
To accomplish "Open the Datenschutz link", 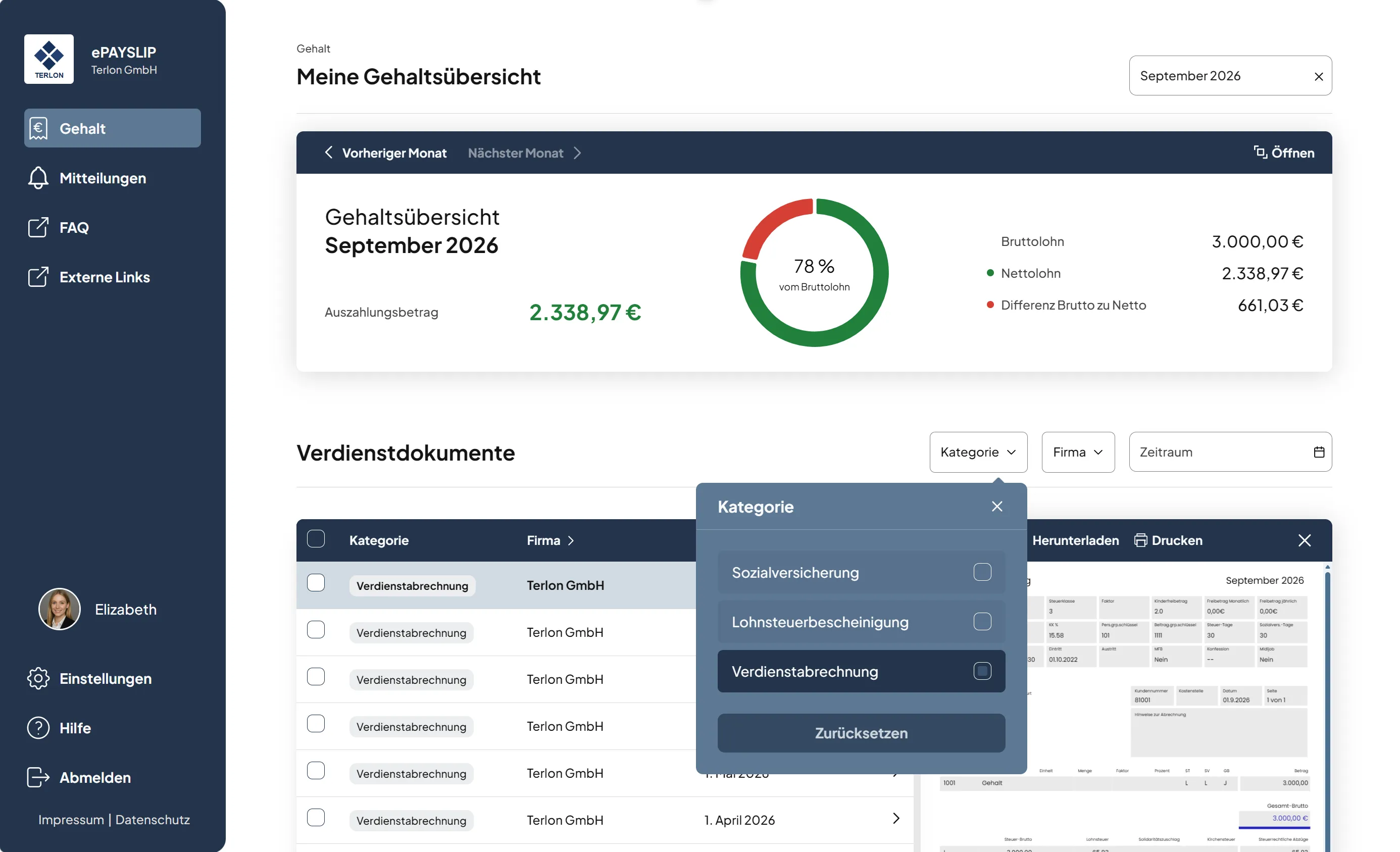I will click(153, 820).
